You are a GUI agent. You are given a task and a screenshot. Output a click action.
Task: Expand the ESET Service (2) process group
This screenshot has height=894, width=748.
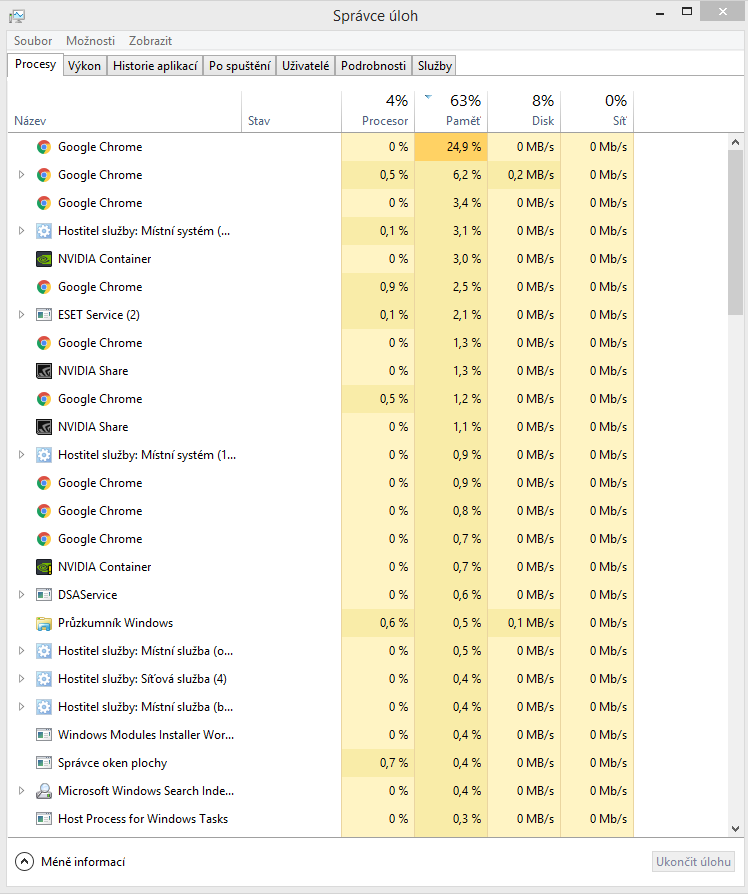point(21,315)
